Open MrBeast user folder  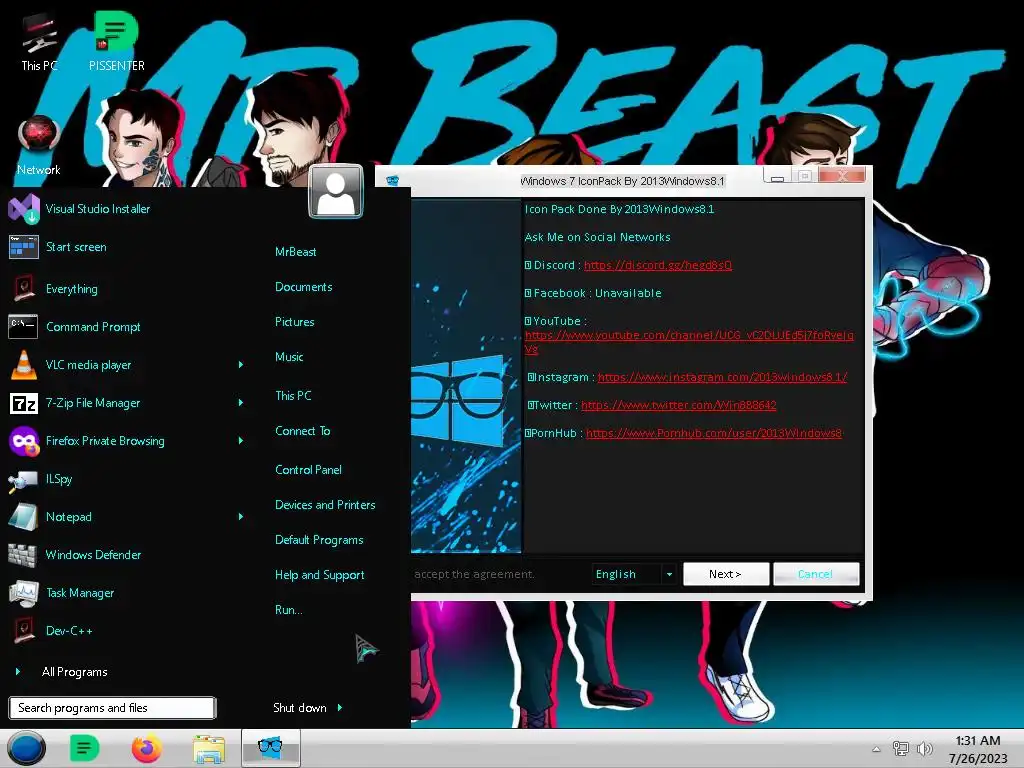click(295, 251)
